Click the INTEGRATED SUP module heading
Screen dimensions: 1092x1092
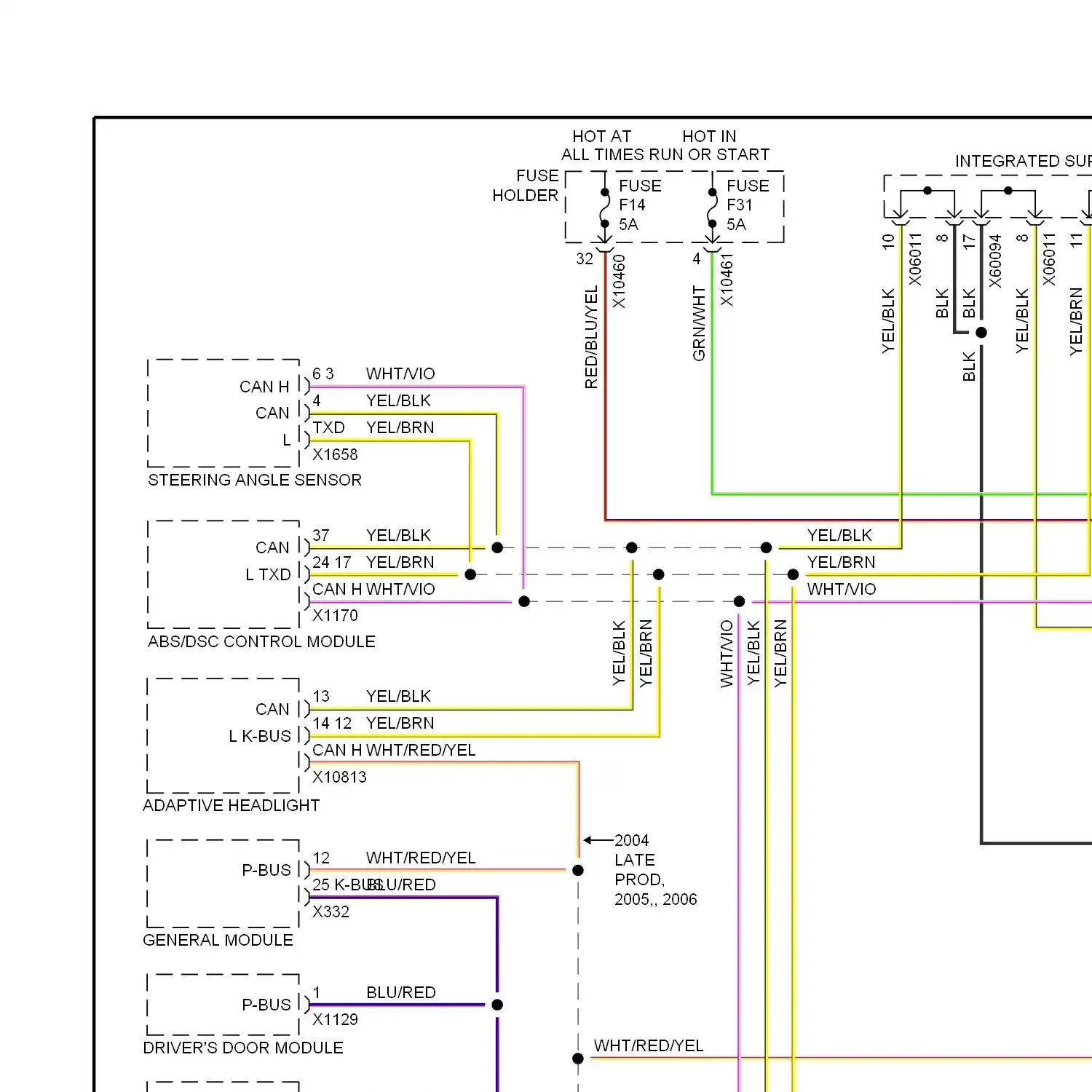(1023, 161)
